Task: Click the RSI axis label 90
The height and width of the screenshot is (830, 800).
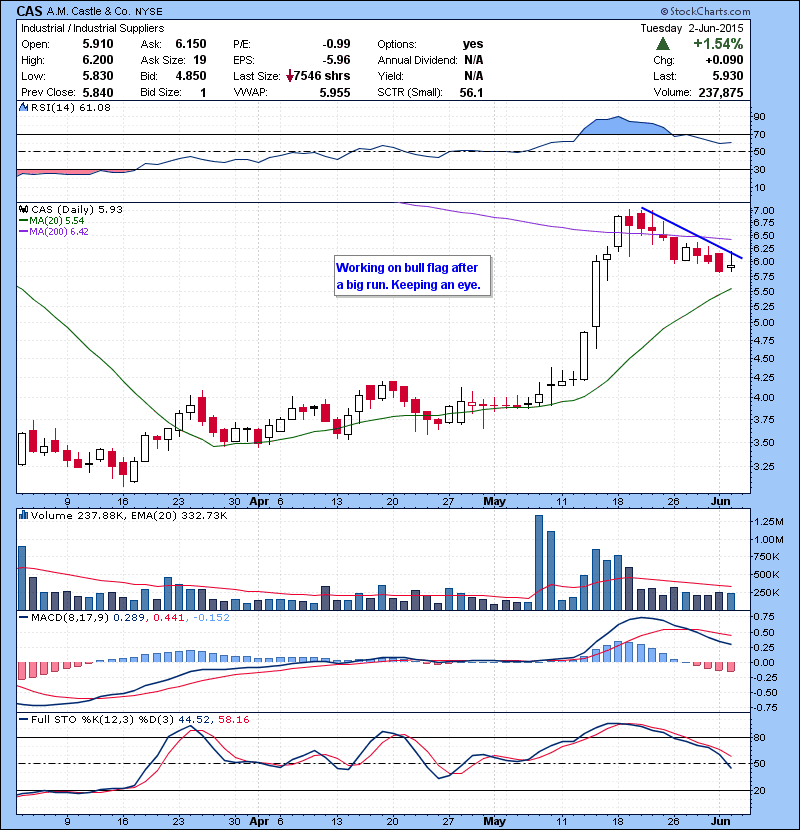Action: point(759,117)
